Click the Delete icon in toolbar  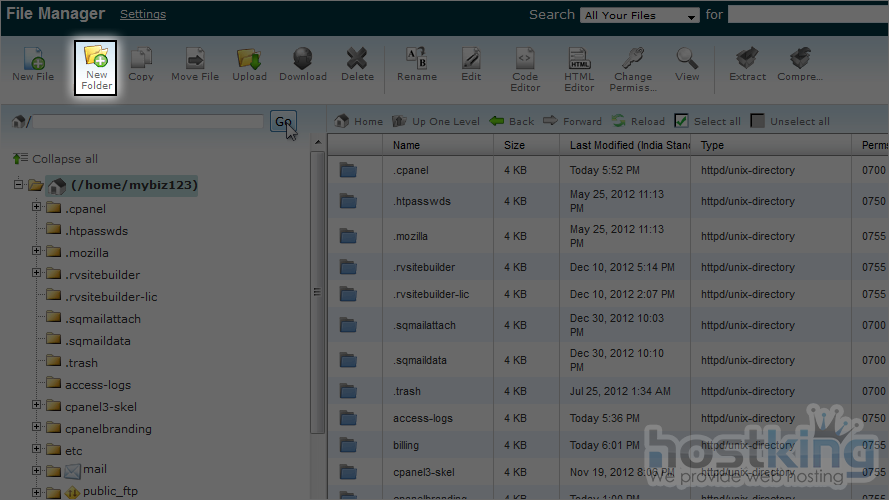click(x=357, y=64)
